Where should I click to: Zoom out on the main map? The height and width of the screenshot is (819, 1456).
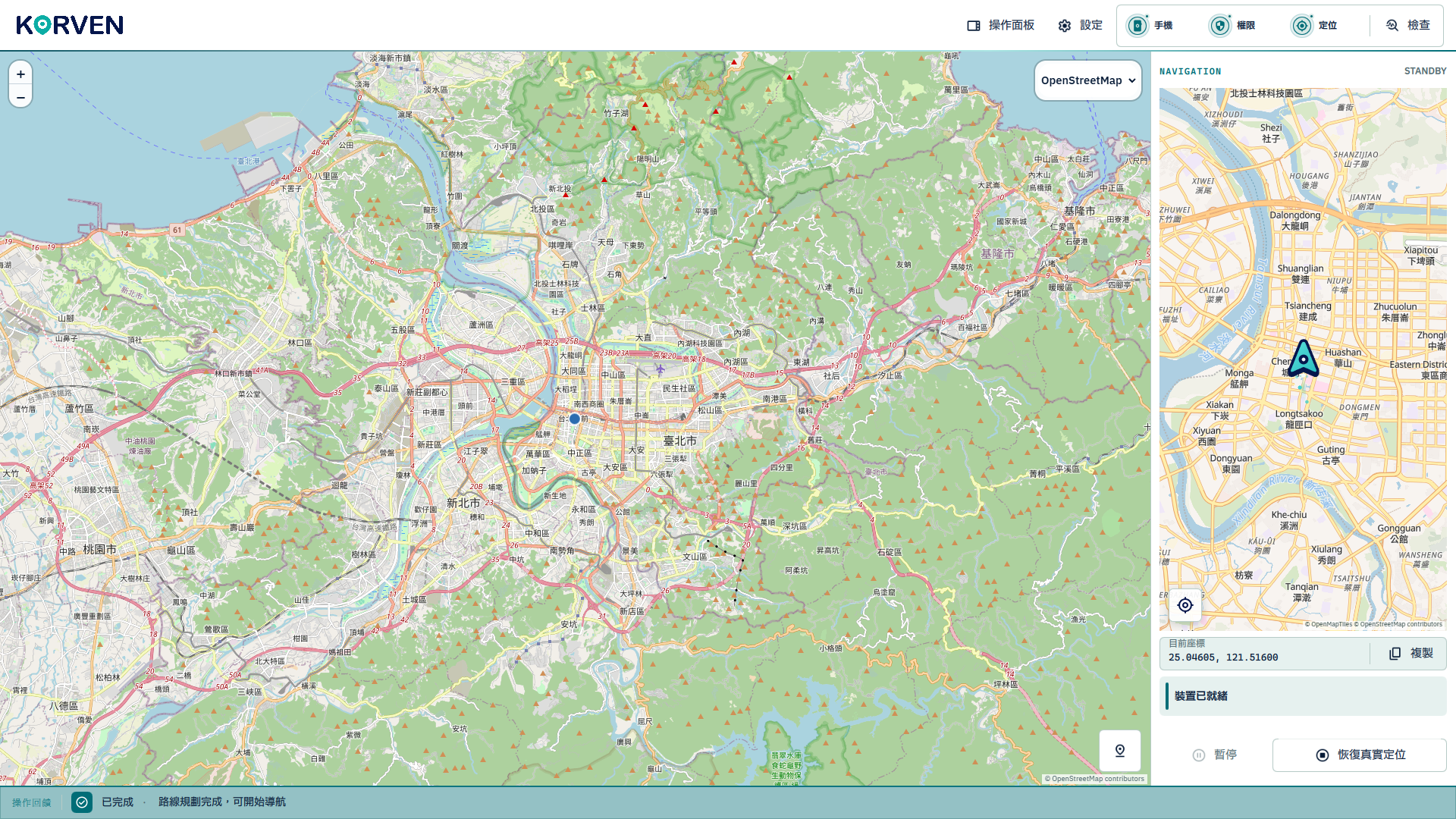click(20, 97)
